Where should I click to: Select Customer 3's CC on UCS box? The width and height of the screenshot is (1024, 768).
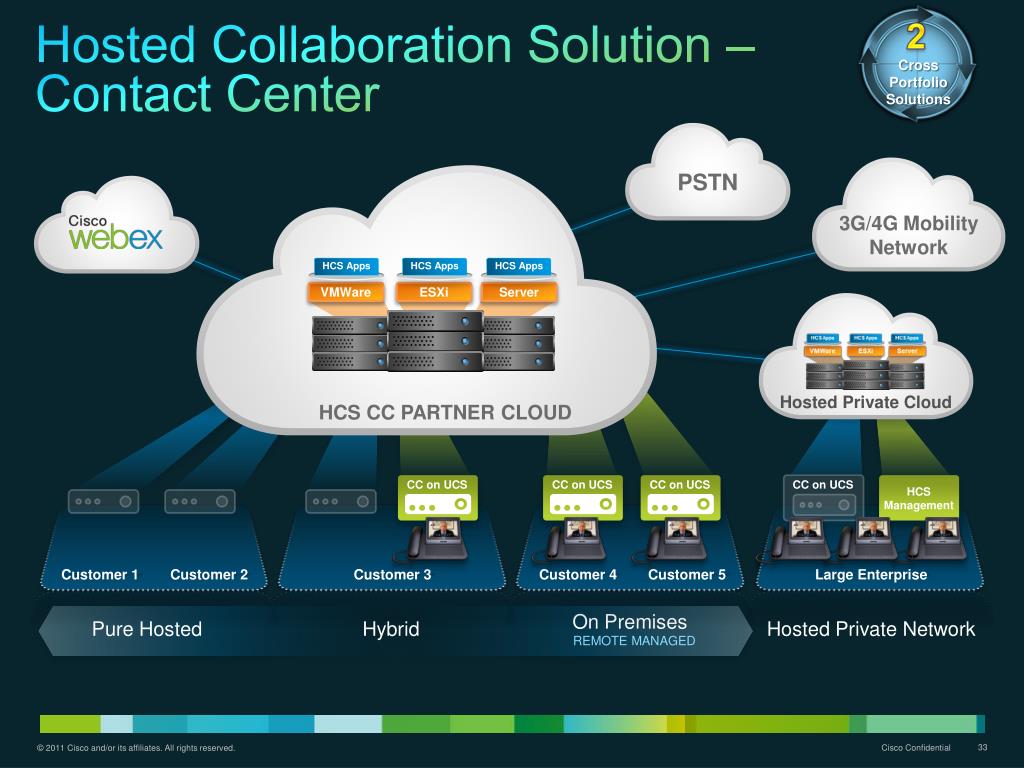tap(438, 497)
